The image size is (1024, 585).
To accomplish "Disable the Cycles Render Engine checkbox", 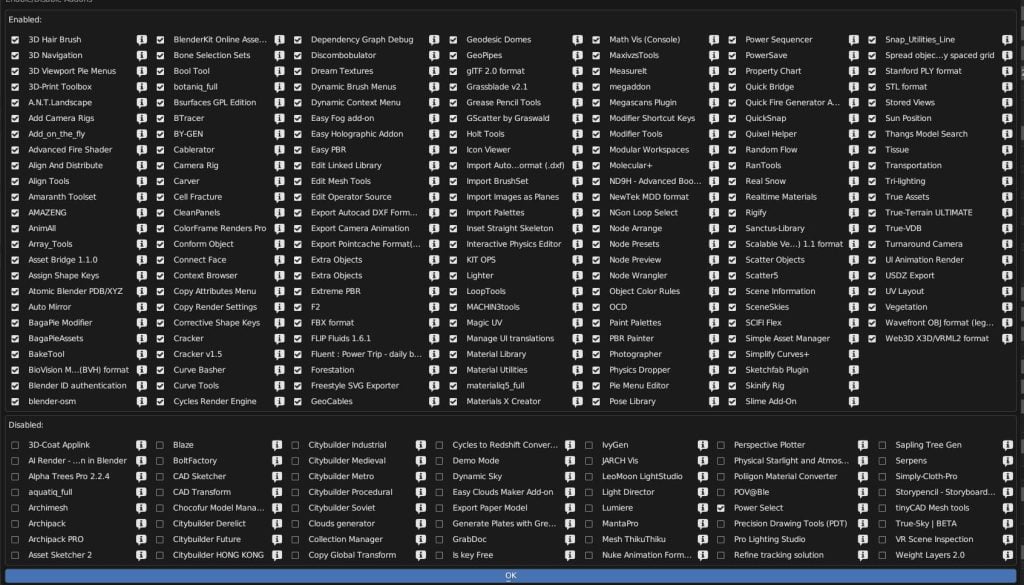I will 160,402.
